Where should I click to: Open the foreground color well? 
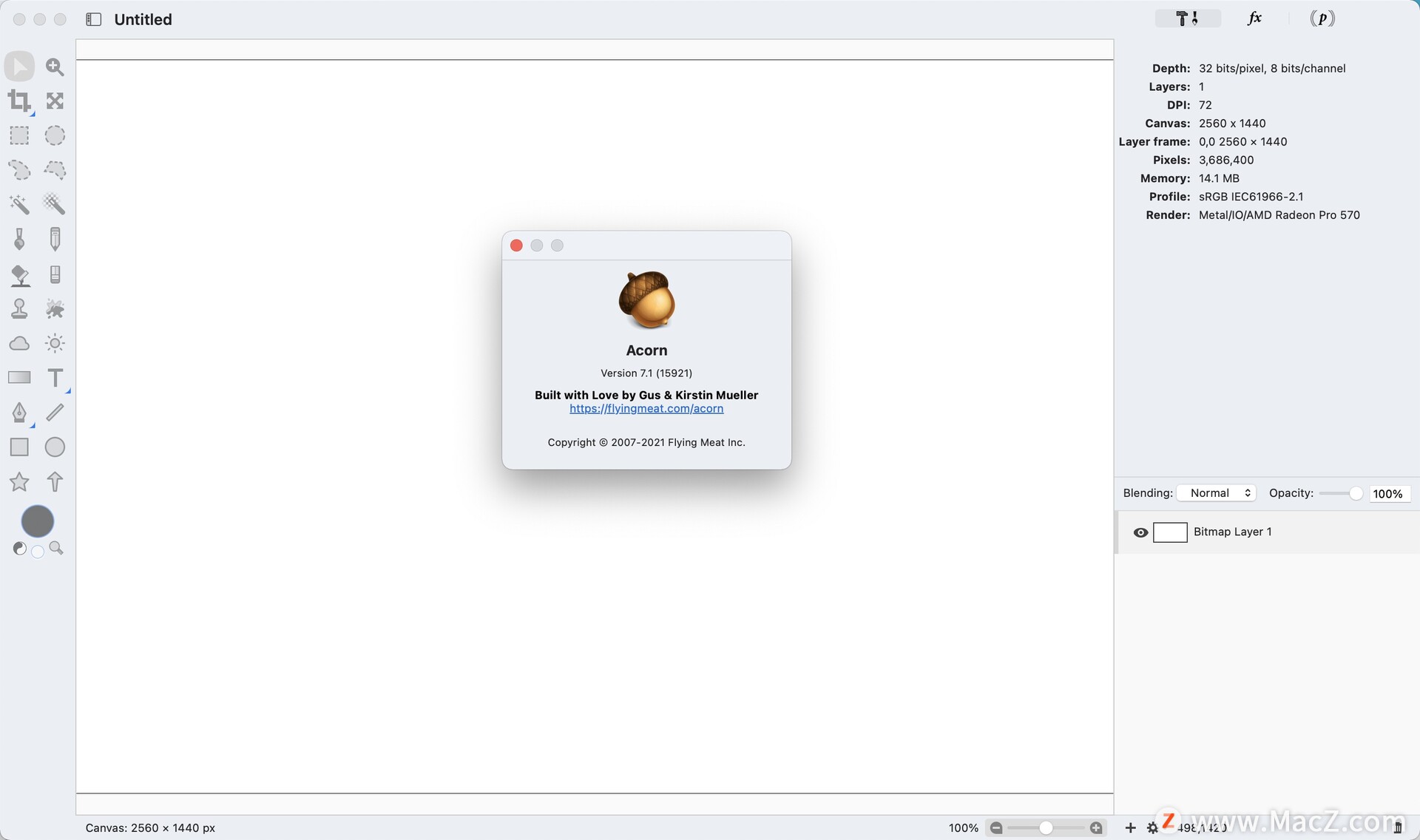click(38, 521)
